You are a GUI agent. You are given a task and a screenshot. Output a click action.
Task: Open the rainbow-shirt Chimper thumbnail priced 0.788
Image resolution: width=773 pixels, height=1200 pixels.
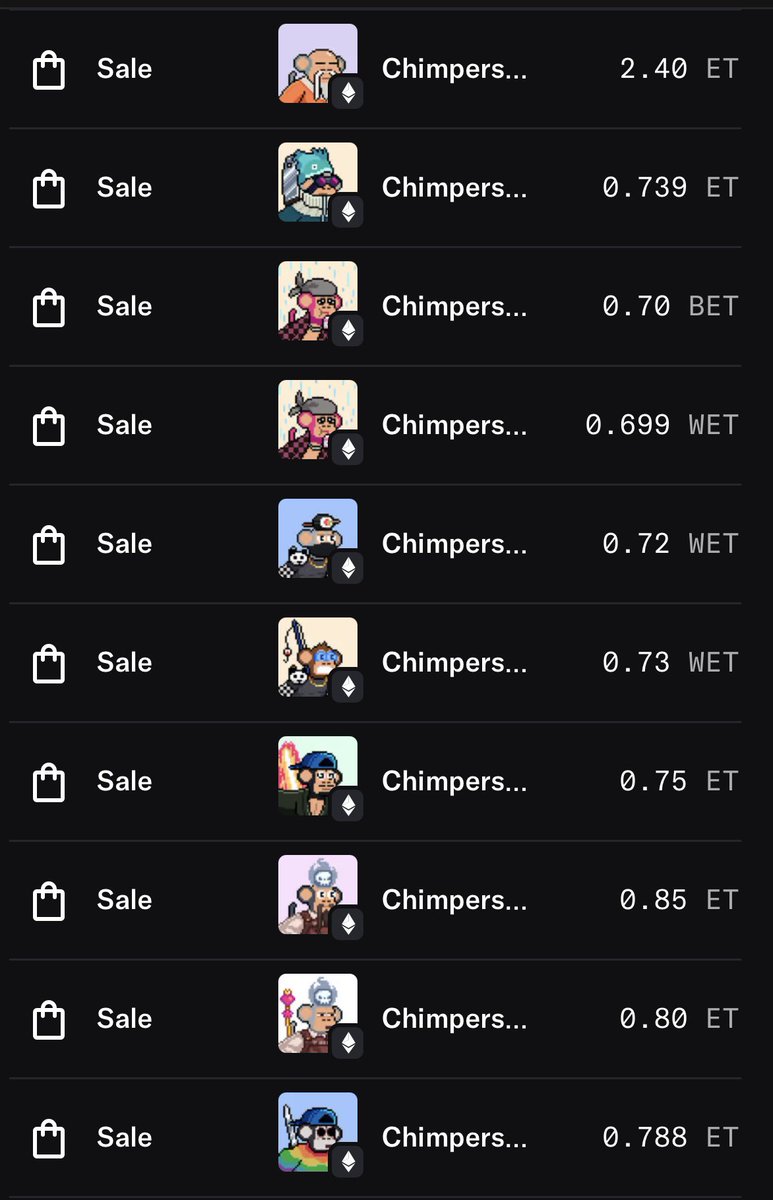point(318,1132)
